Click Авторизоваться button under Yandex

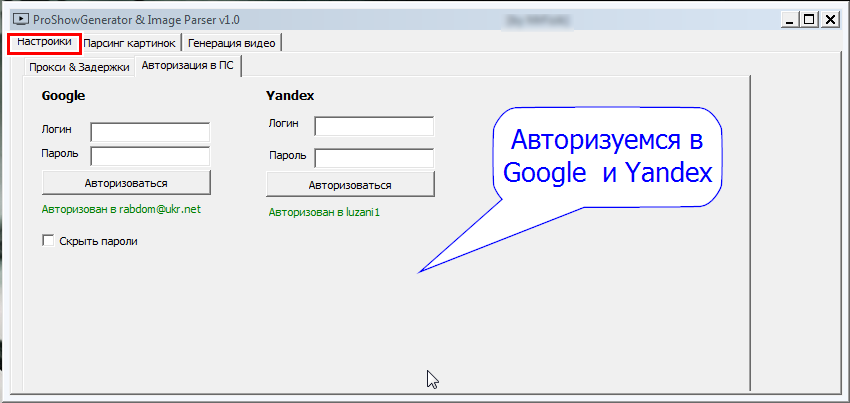[x=350, y=185]
